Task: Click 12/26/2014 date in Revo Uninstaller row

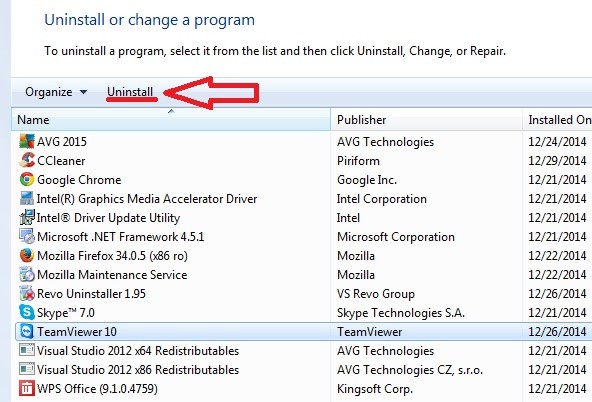Action: (x=557, y=294)
